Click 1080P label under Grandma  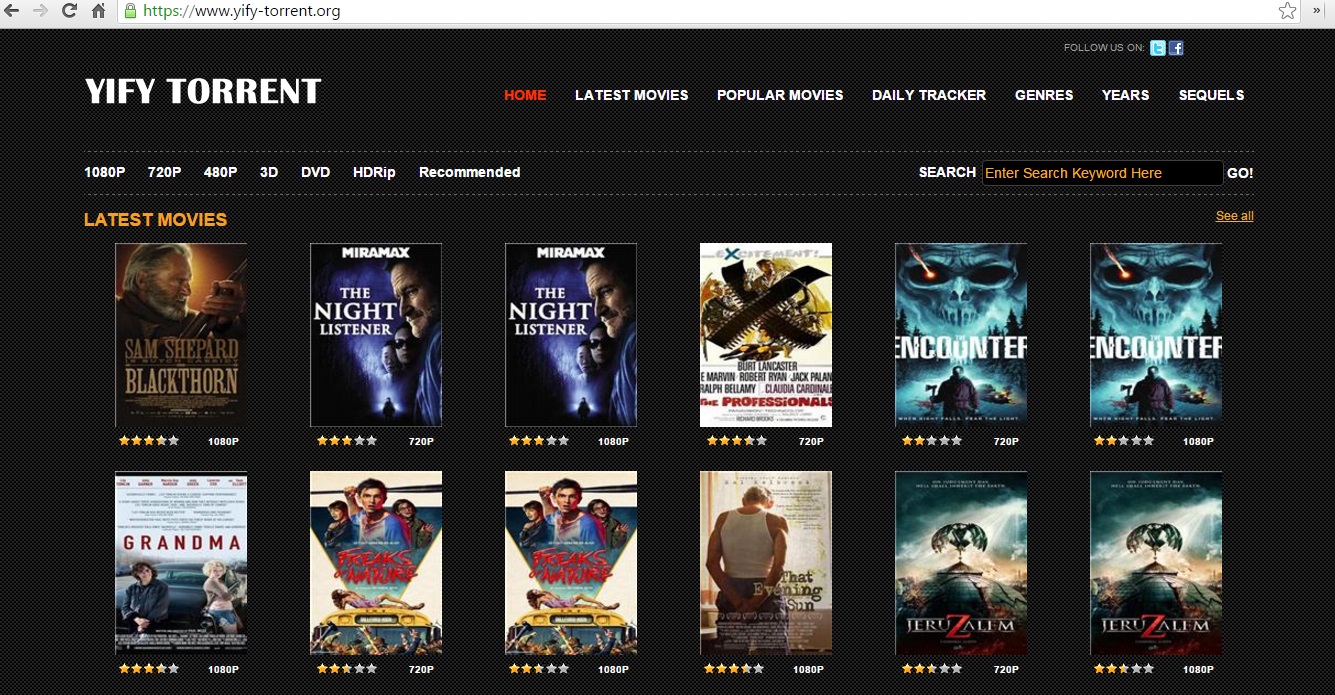pyautogui.click(x=223, y=669)
